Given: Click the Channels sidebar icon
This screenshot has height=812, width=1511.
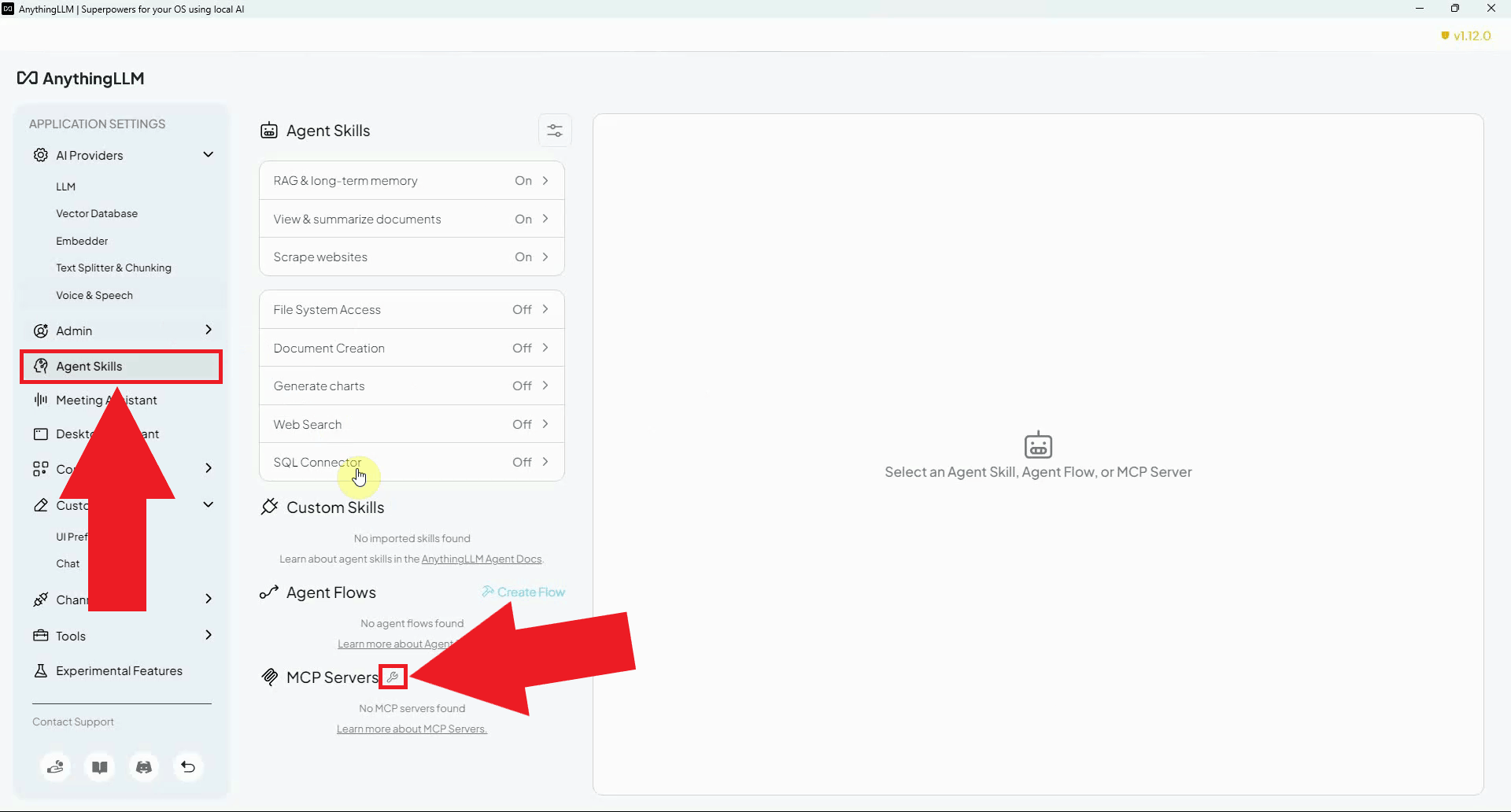Looking at the screenshot, I should tap(41, 600).
